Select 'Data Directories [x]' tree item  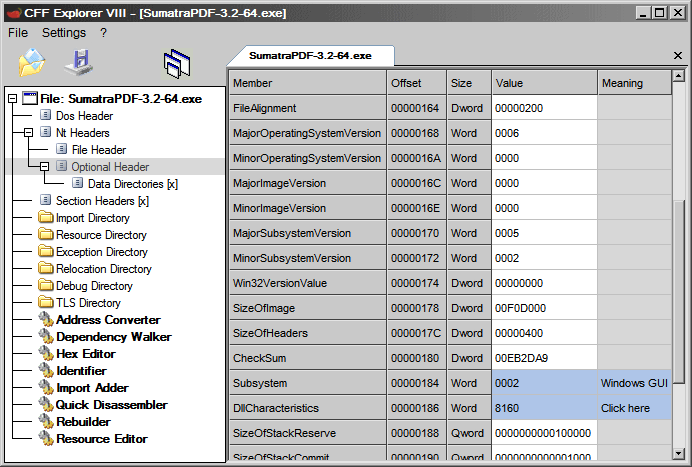click(x=133, y=184)
